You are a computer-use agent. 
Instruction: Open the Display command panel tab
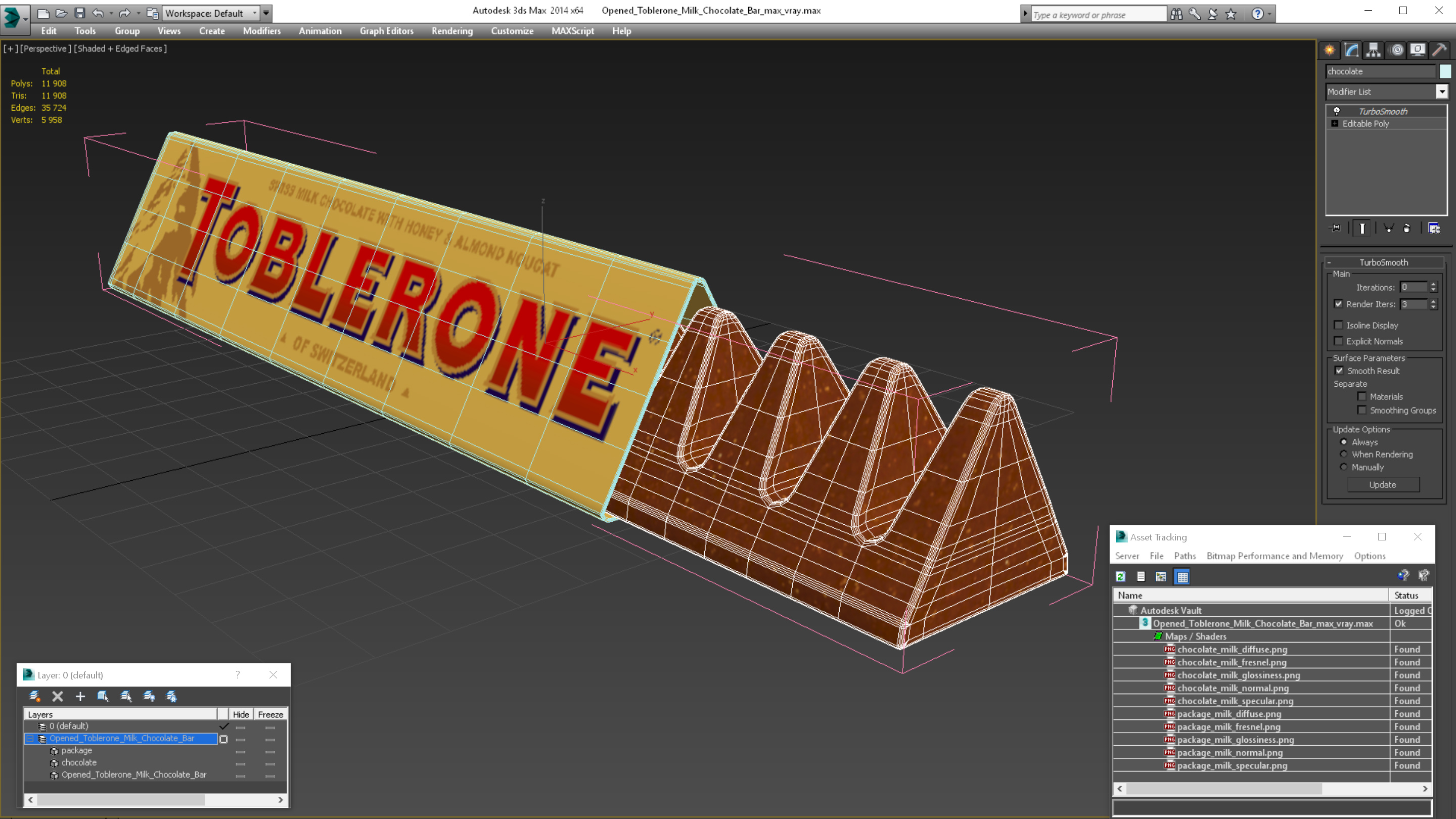coord(1418,50)
